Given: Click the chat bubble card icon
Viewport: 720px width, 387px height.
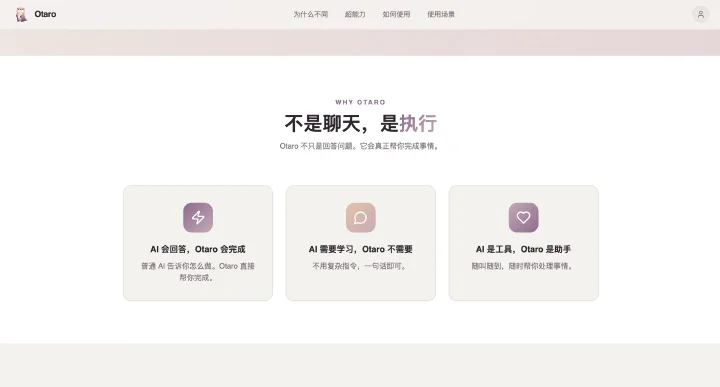Looking at the screenshot, I should 360,218.
